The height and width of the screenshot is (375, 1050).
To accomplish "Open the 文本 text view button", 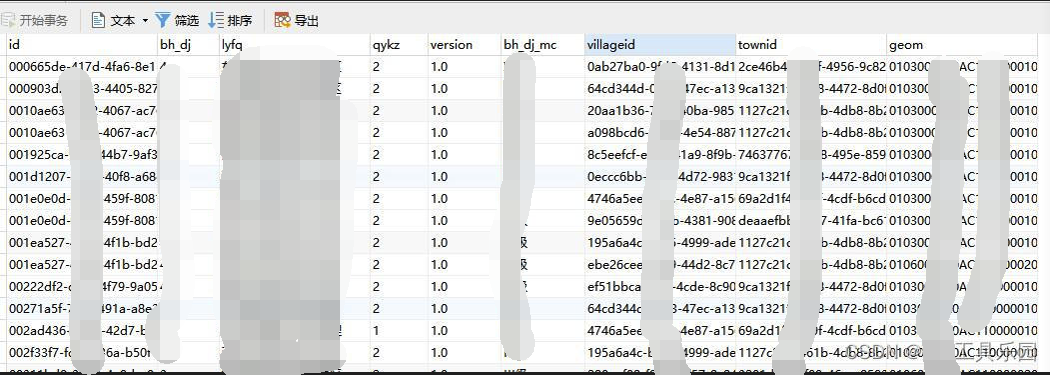I will click(113, 21).
